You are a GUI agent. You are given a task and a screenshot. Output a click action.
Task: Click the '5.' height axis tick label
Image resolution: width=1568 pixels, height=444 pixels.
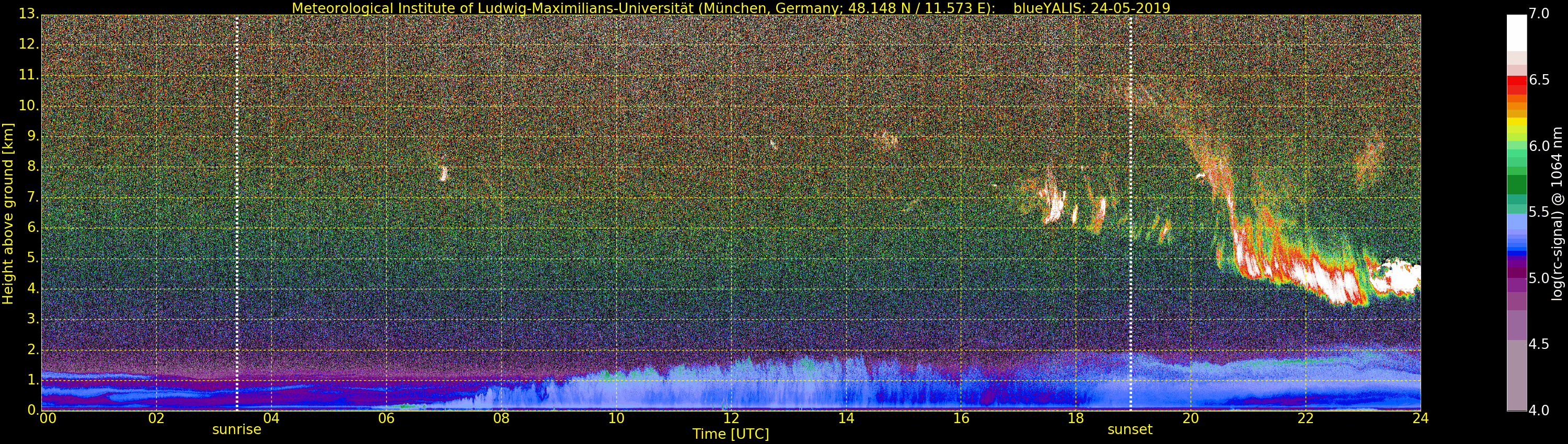(x=33, y=258)
